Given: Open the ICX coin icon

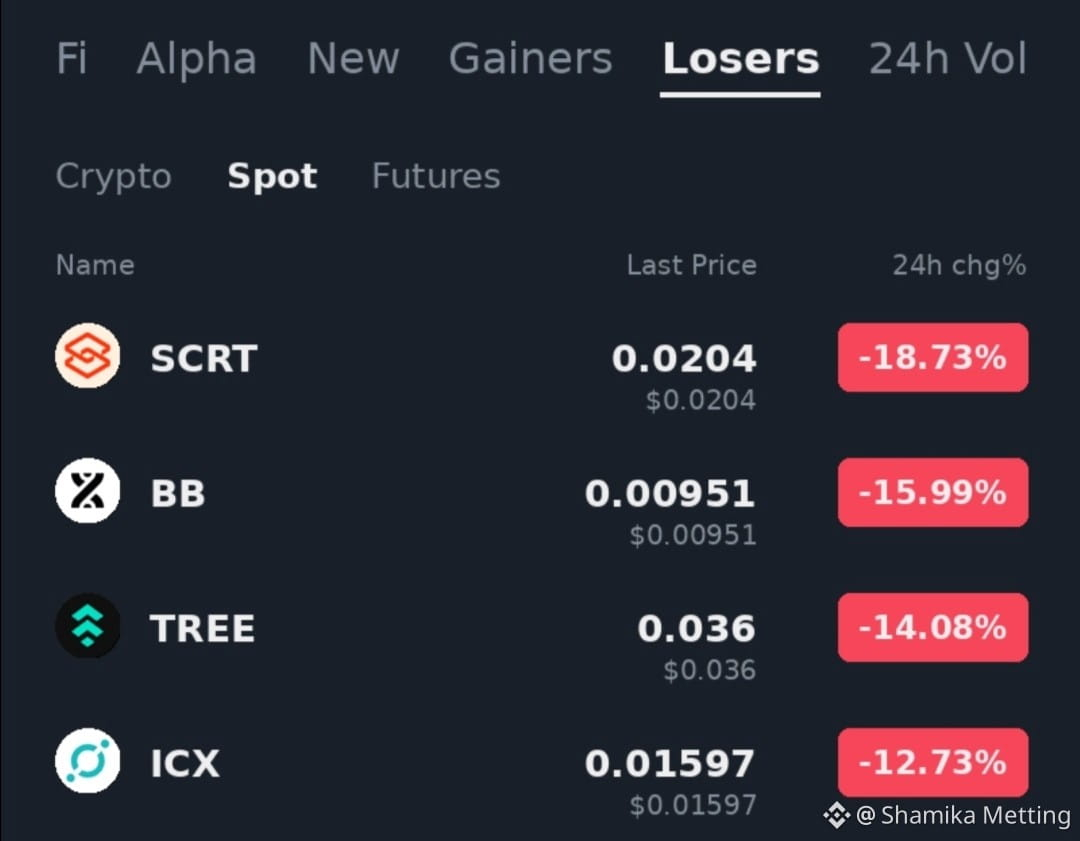Looking at the screenshot, I should coord(87,760).
